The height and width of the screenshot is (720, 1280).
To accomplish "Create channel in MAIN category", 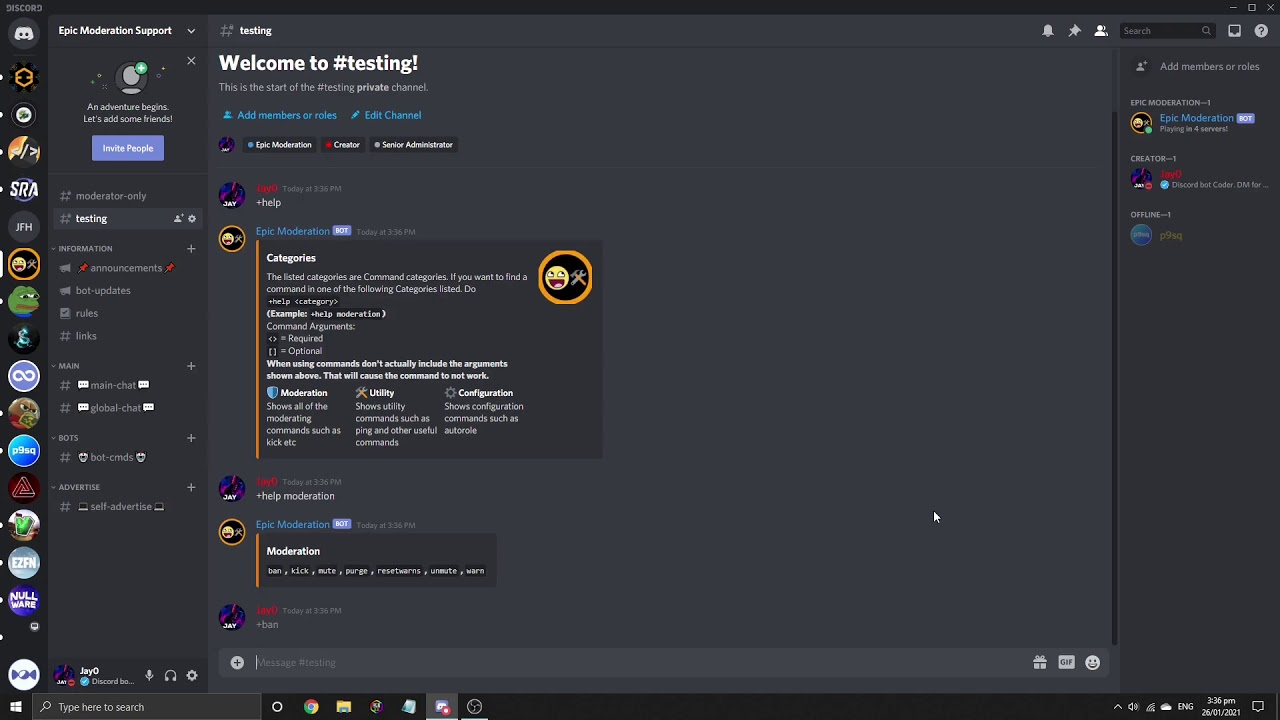I will coord(191,366).
